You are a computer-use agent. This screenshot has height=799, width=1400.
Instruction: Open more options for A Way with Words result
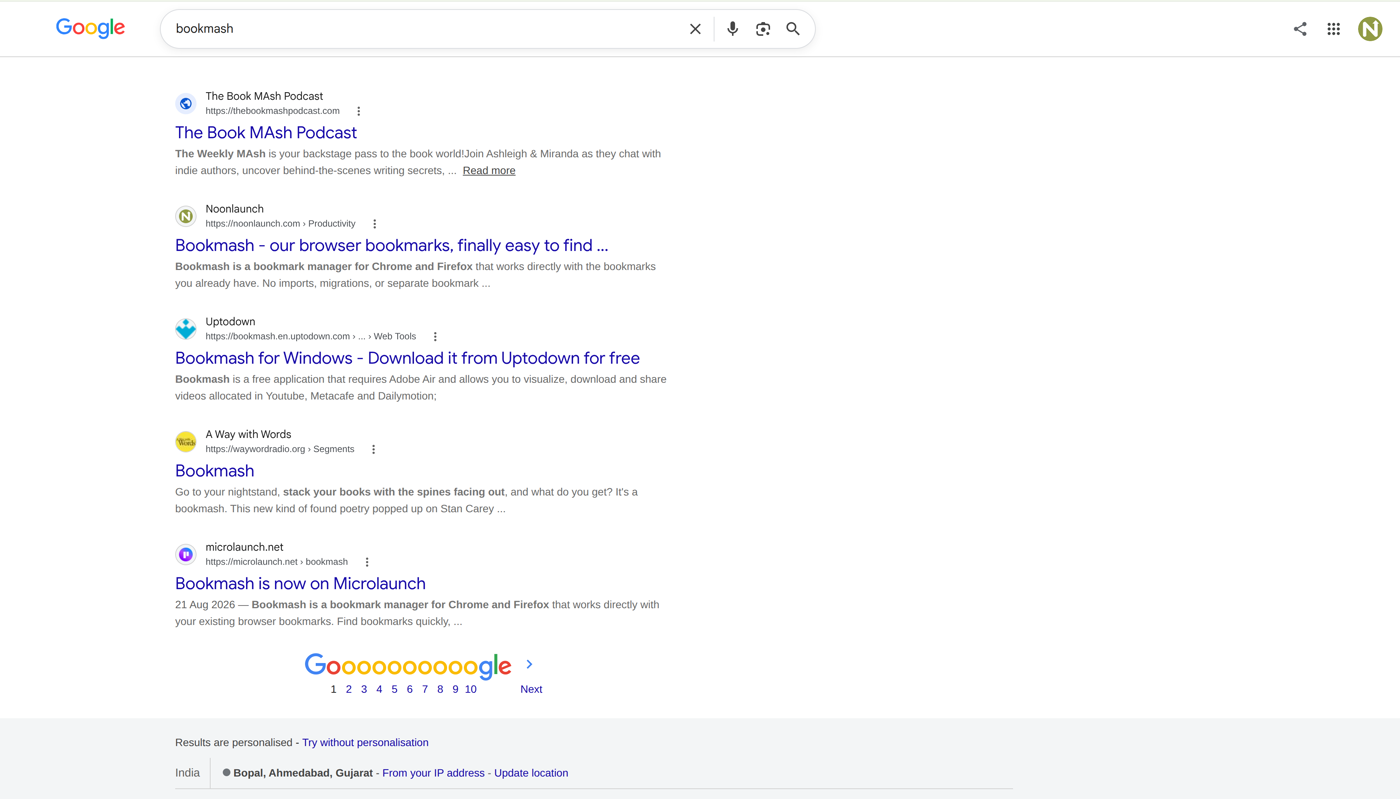pyautogui.click(x=374, y=449)
